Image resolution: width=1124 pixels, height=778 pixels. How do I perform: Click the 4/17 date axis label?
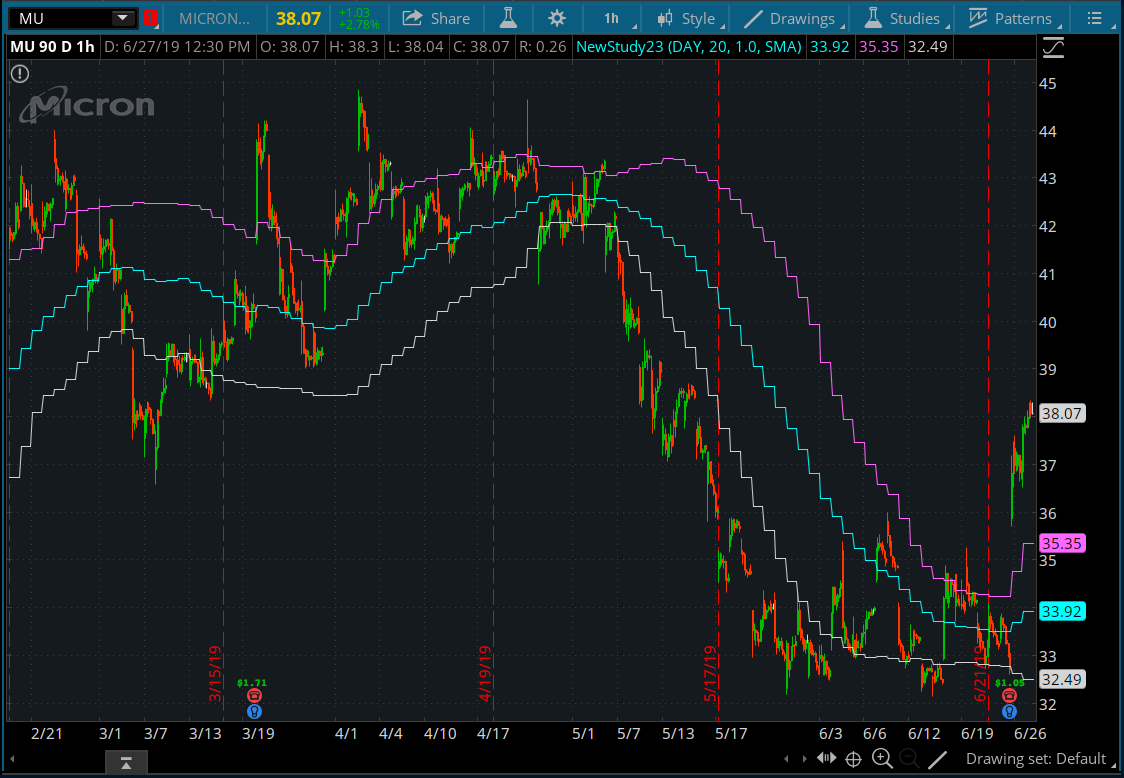tap(493, 734)
